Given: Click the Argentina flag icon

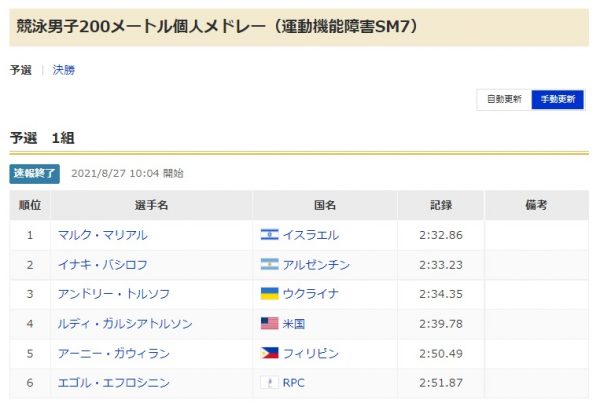Looking at the screenshot, I should pos(268,265).
